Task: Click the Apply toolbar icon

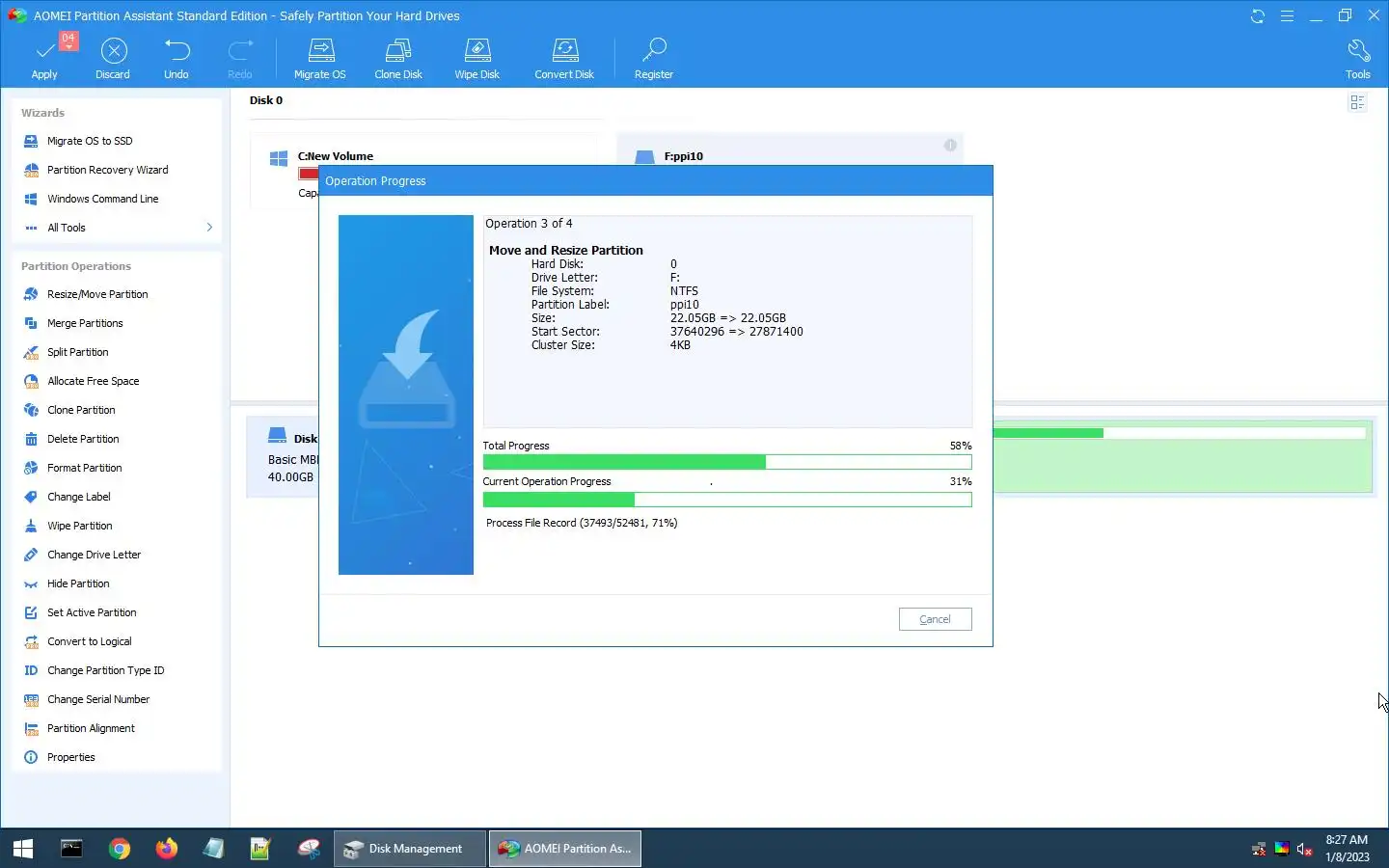Action: pos(44,58)
